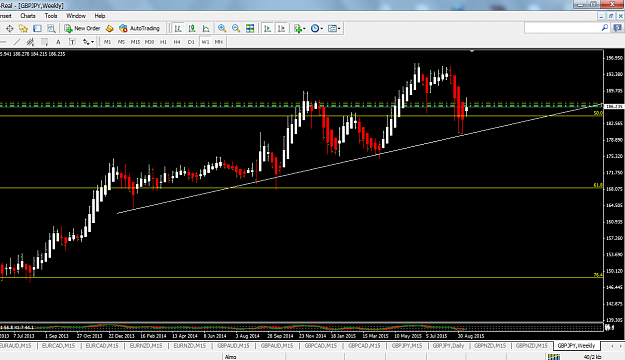Expand the Indicators list dropdown
The height and width of the screenshot is (360, 625).
pyautogui.click(x=299, y=28)
